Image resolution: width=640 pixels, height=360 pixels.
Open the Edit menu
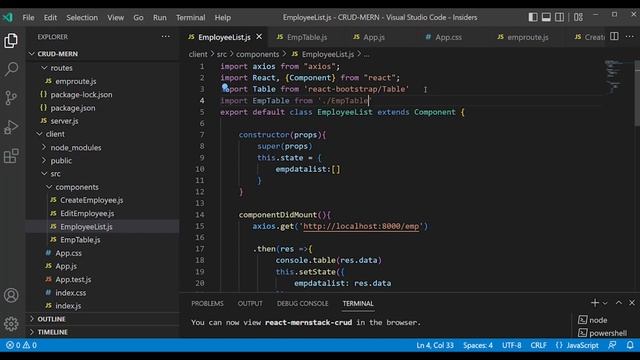[50, 18]
